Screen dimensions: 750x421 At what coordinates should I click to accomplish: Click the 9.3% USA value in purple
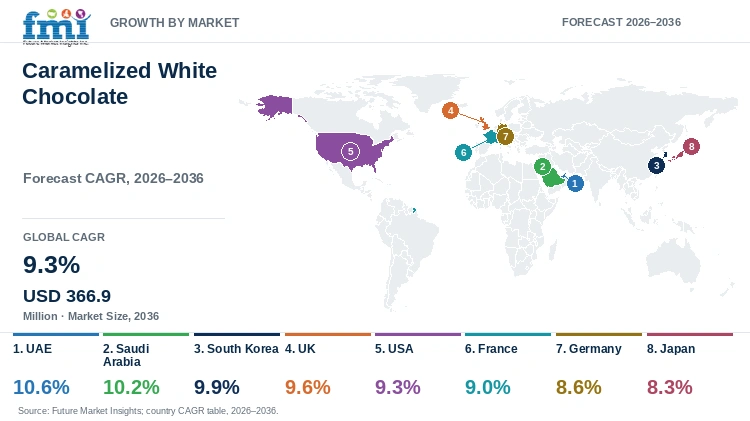pyautogui.click(x=397, y=387)
